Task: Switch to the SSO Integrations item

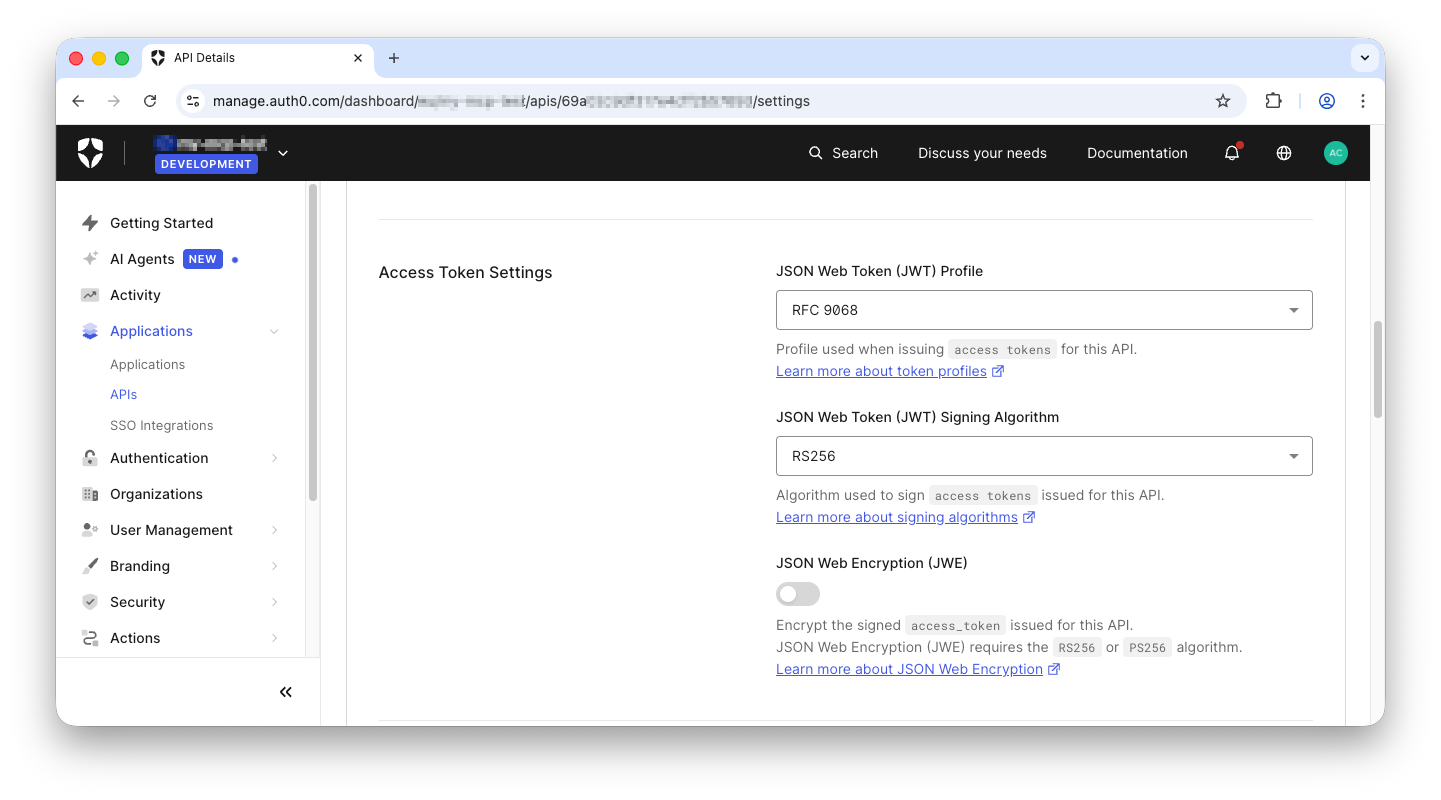Action: 161,425
